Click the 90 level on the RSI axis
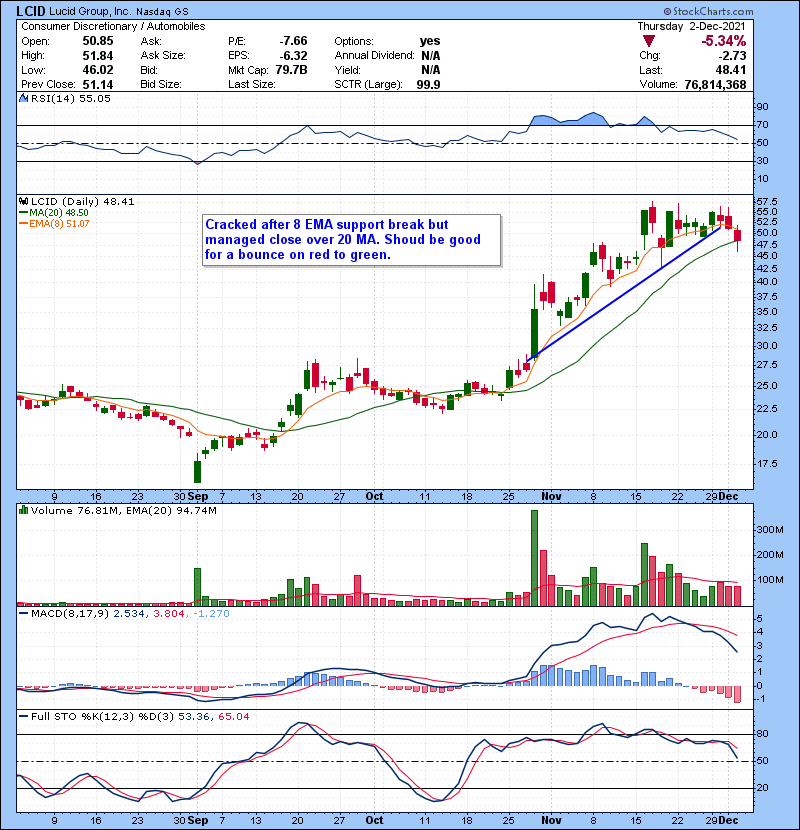The image size is (800, 830). (762, 107)
